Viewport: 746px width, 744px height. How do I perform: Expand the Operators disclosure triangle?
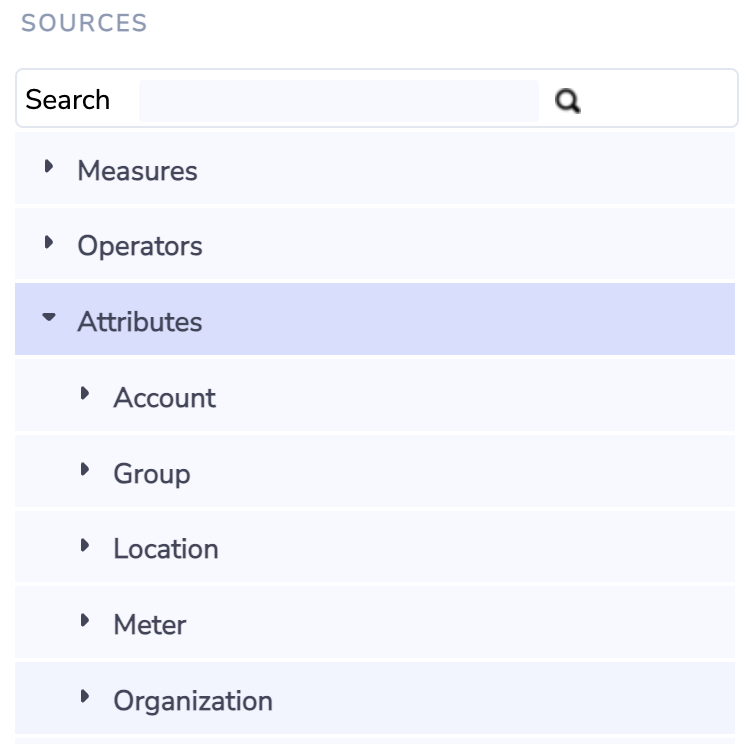pos(49,242)
